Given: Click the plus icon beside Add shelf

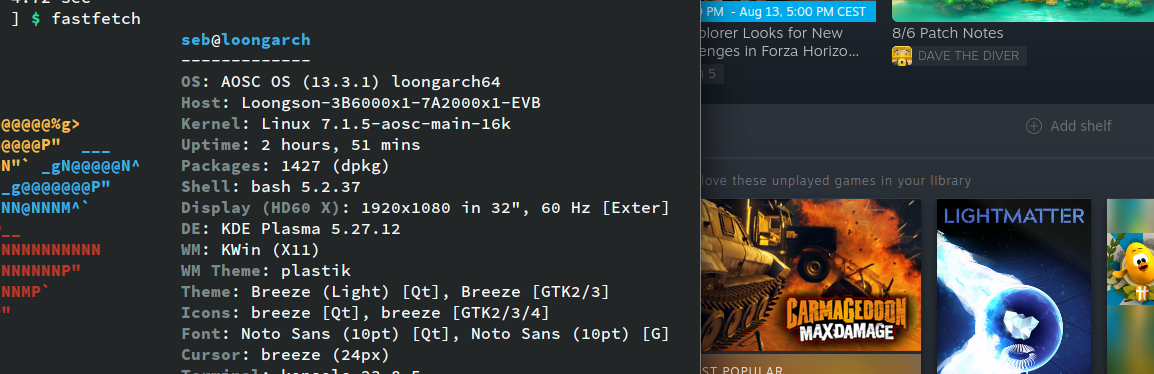Looking at the screenshot, I should [1034, 126].
